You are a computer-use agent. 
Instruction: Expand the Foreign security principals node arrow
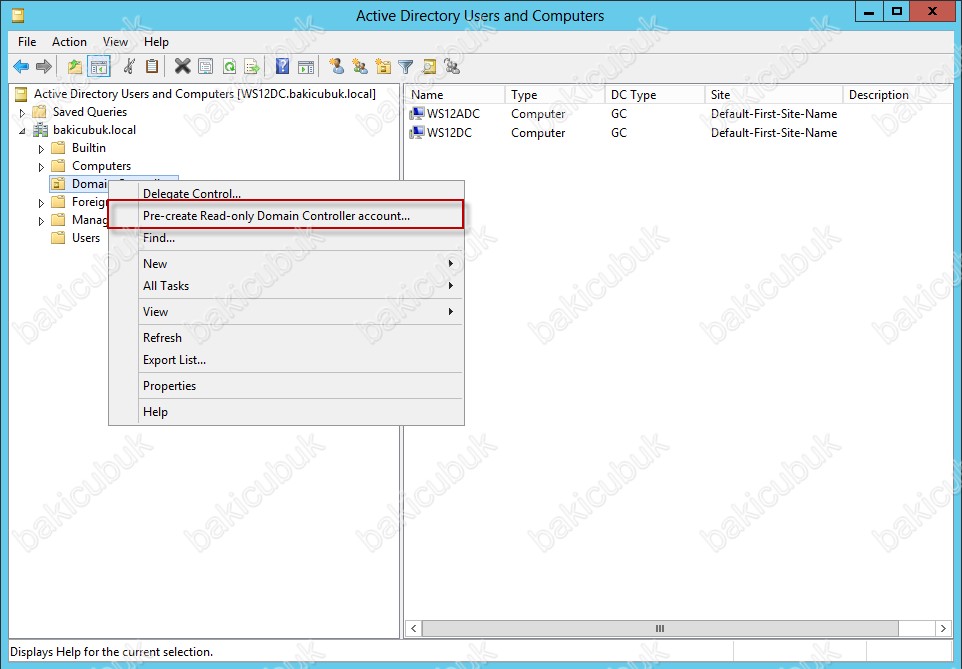(41, 203)
